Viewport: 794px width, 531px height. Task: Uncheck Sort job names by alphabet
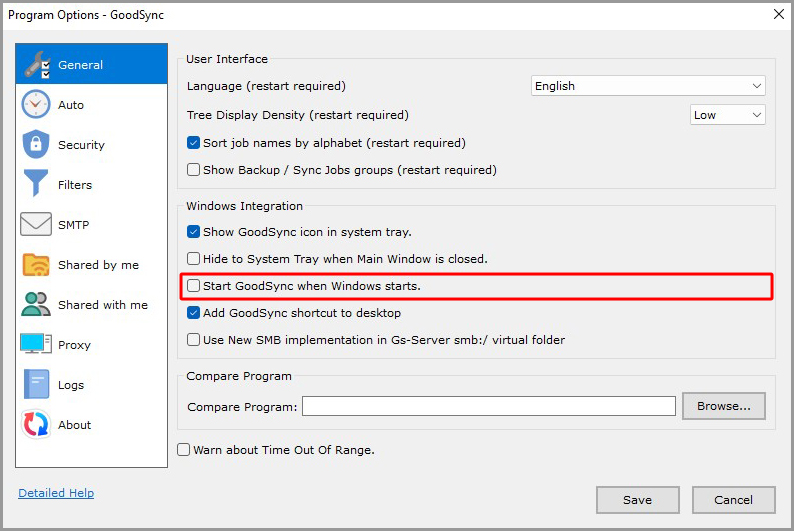tap(194, 143)
